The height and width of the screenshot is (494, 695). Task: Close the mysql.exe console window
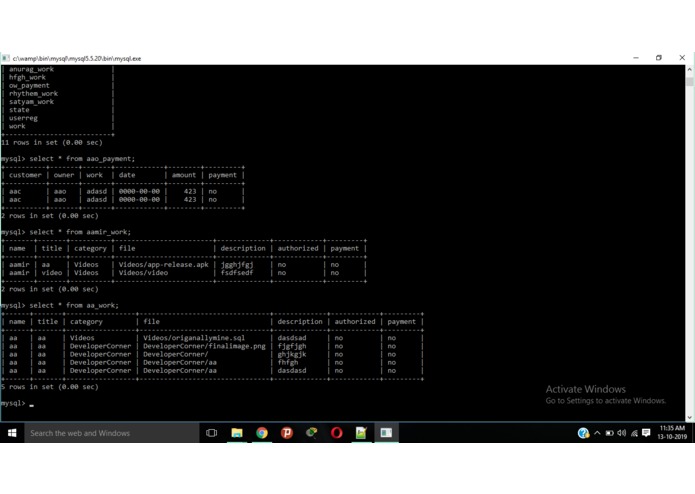[x=682, y=58]
